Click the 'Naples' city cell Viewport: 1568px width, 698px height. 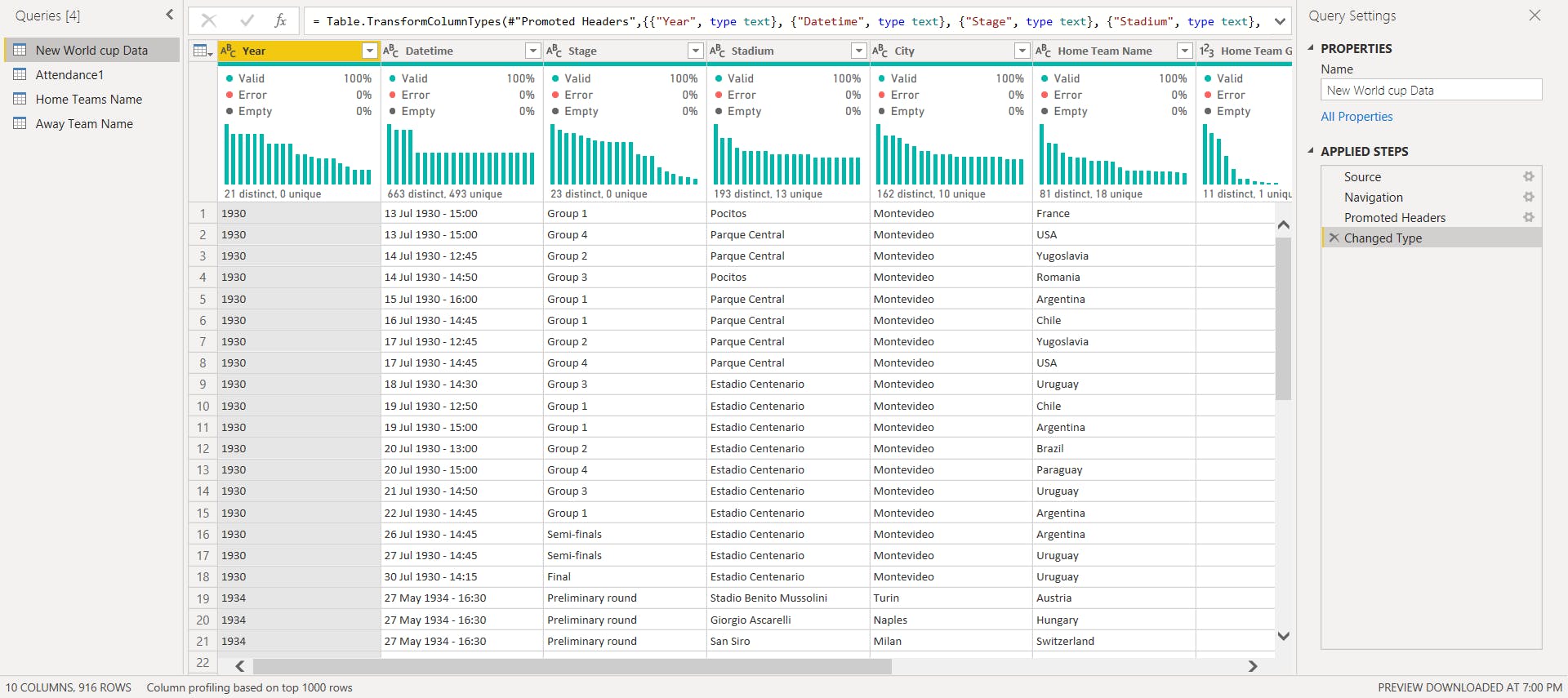[951, 620]
